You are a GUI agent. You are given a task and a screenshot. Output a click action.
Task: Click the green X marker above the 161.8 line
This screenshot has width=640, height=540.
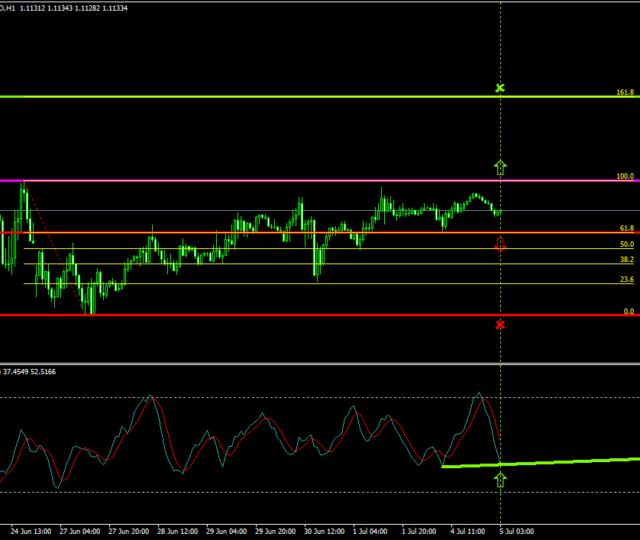(x=500, y=89)
